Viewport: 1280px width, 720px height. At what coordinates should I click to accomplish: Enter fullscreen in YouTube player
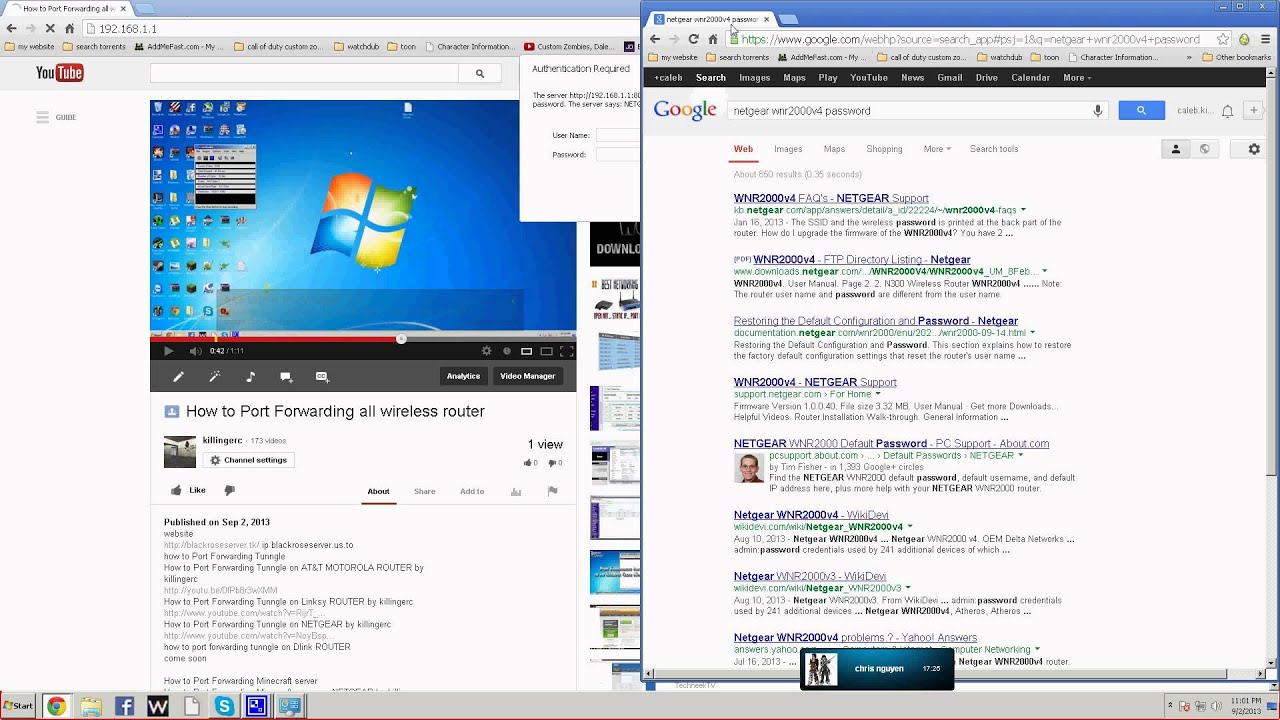(x=566, y=351)
